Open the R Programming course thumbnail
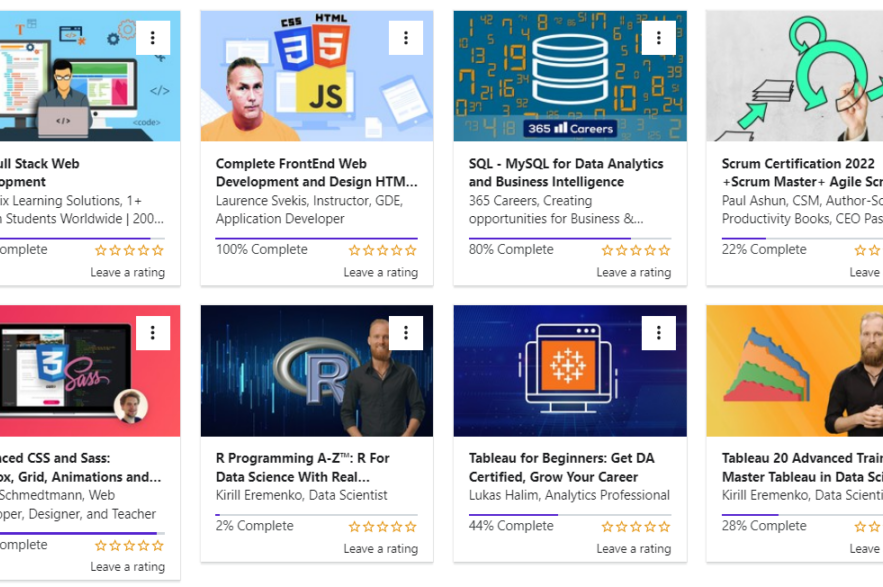 317,371
